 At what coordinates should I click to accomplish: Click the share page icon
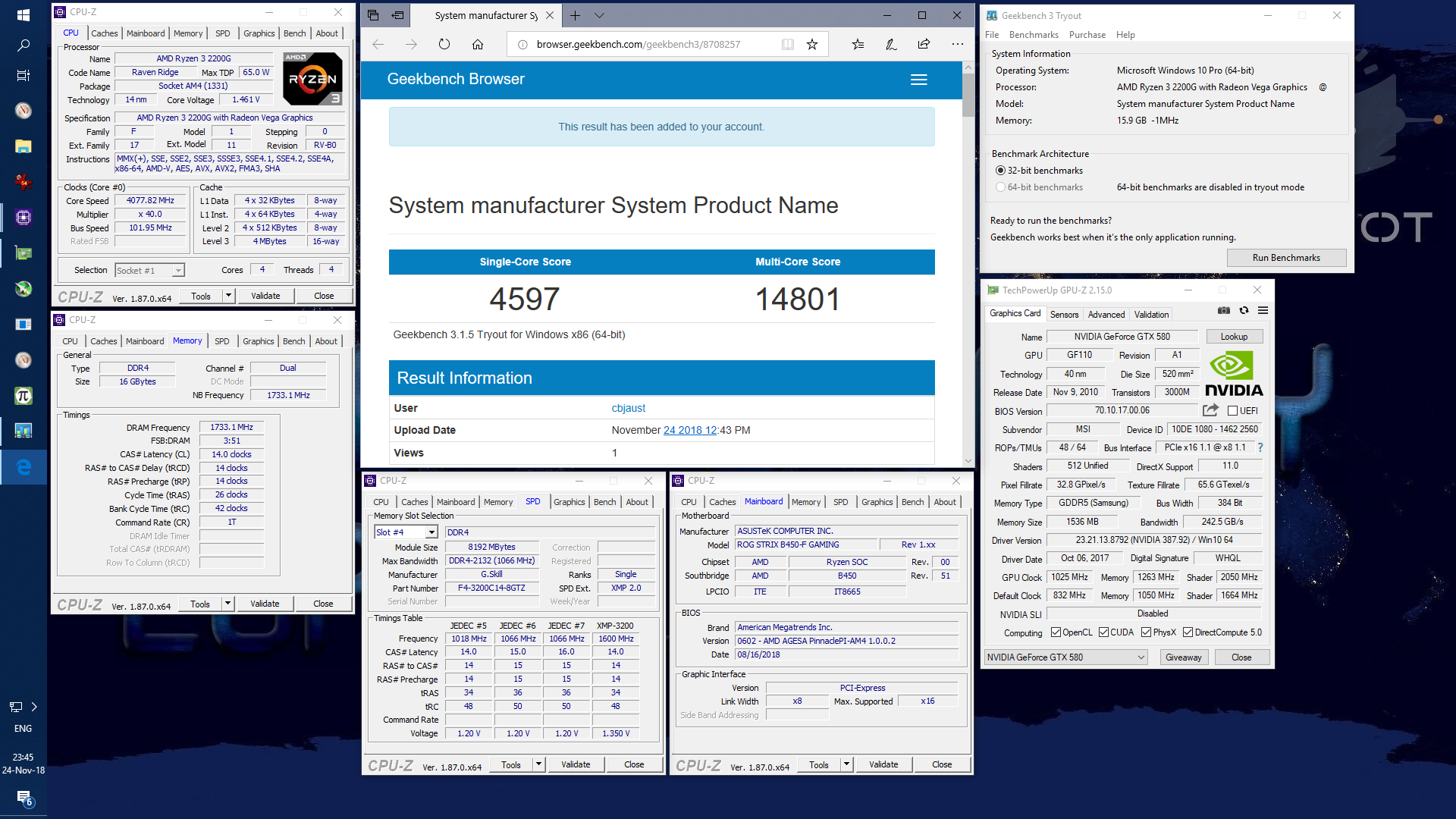coord(924,45)
